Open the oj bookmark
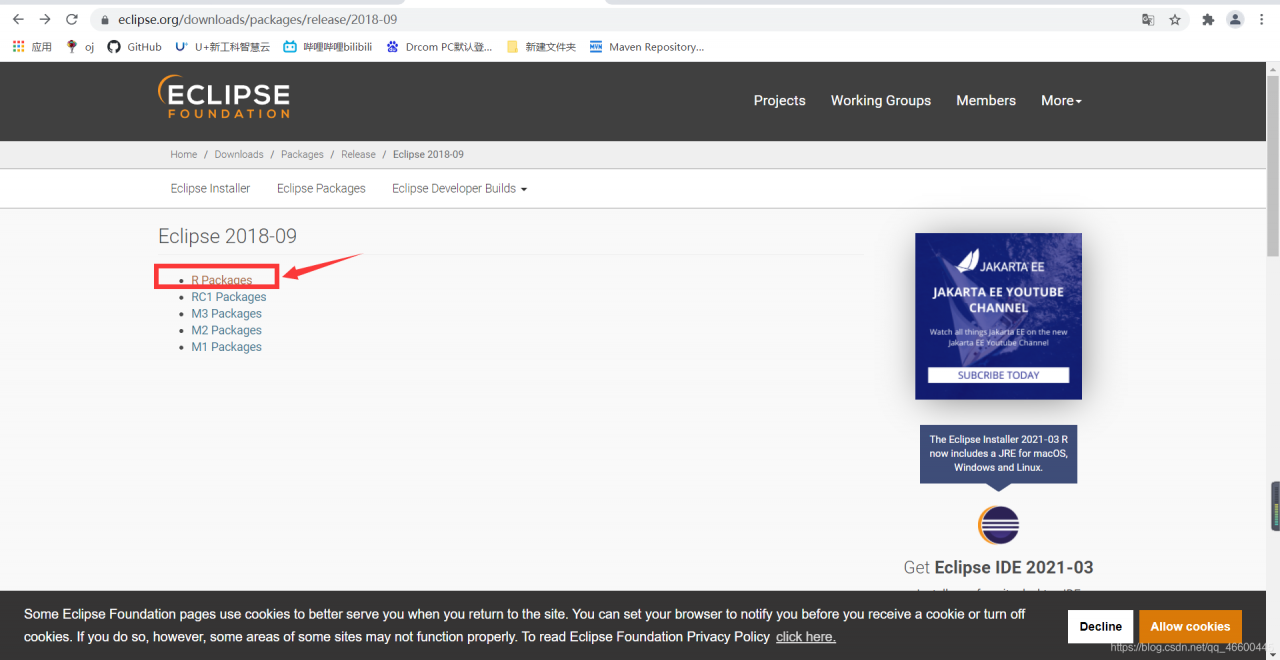 click(80, 47)
